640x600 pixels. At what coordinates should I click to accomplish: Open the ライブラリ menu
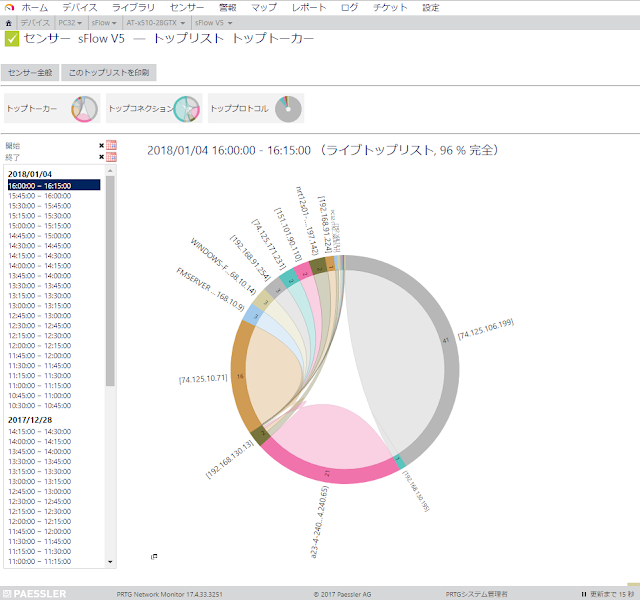[x=133, y=7]
